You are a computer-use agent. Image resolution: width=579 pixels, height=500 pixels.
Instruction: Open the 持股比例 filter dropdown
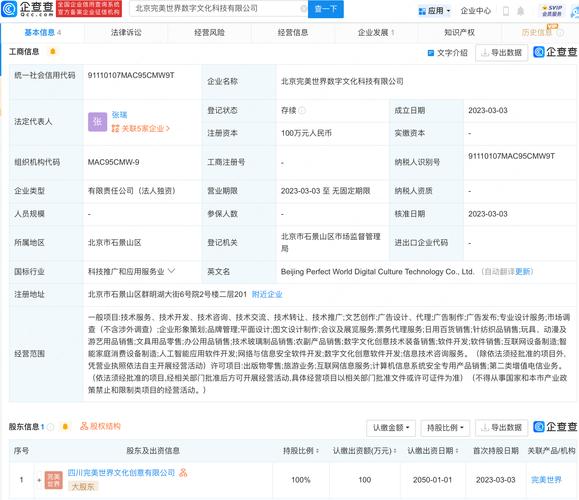point(445,428)
